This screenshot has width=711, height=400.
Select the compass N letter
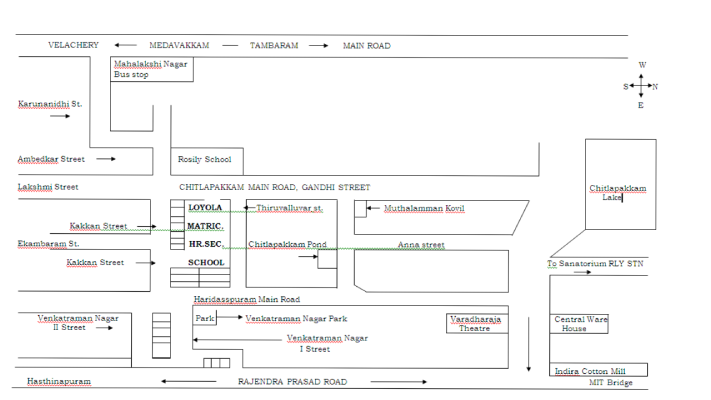pyautogui.click(x=655, y=87)
